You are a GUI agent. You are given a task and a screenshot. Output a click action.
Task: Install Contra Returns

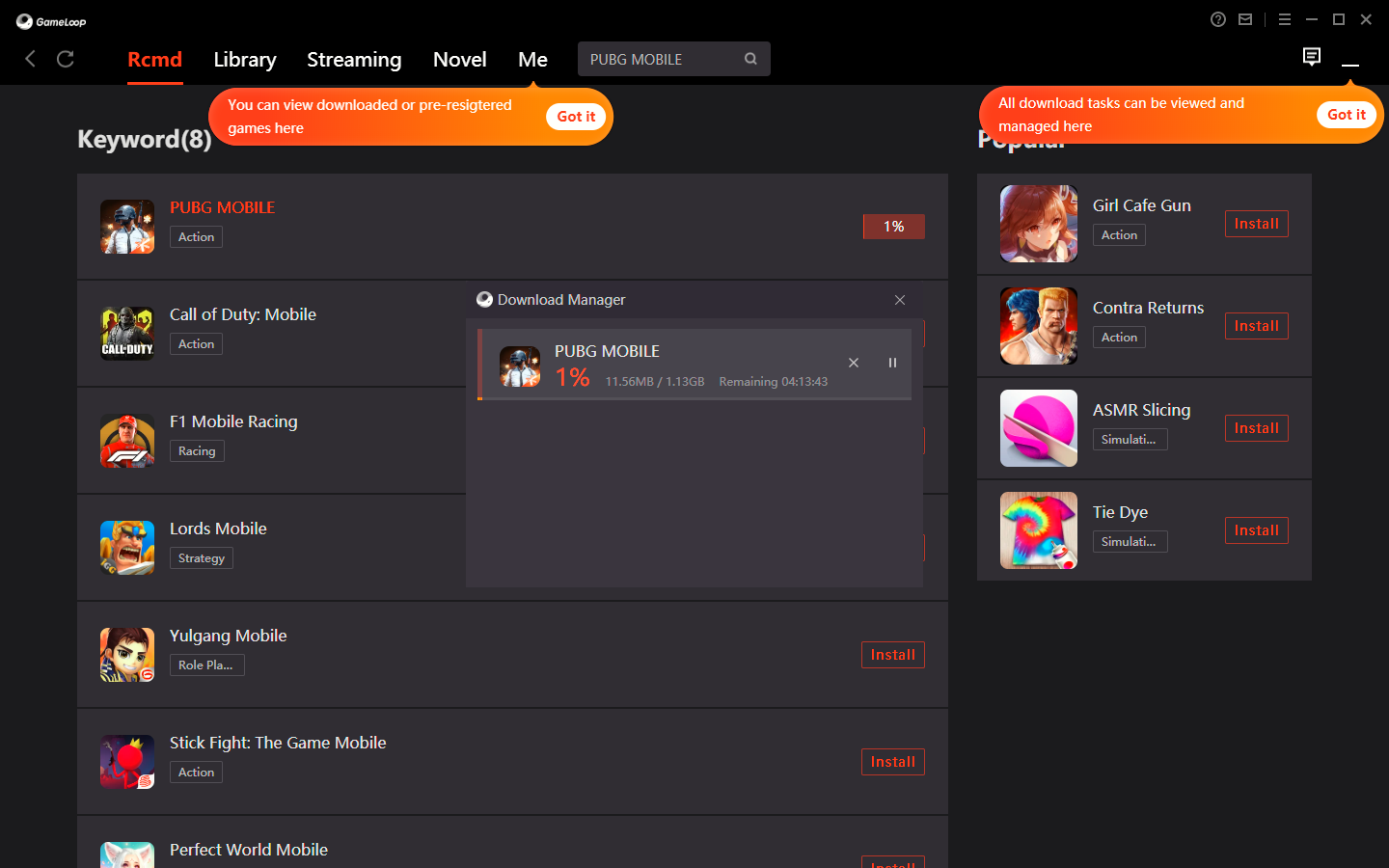point(1257,326)
